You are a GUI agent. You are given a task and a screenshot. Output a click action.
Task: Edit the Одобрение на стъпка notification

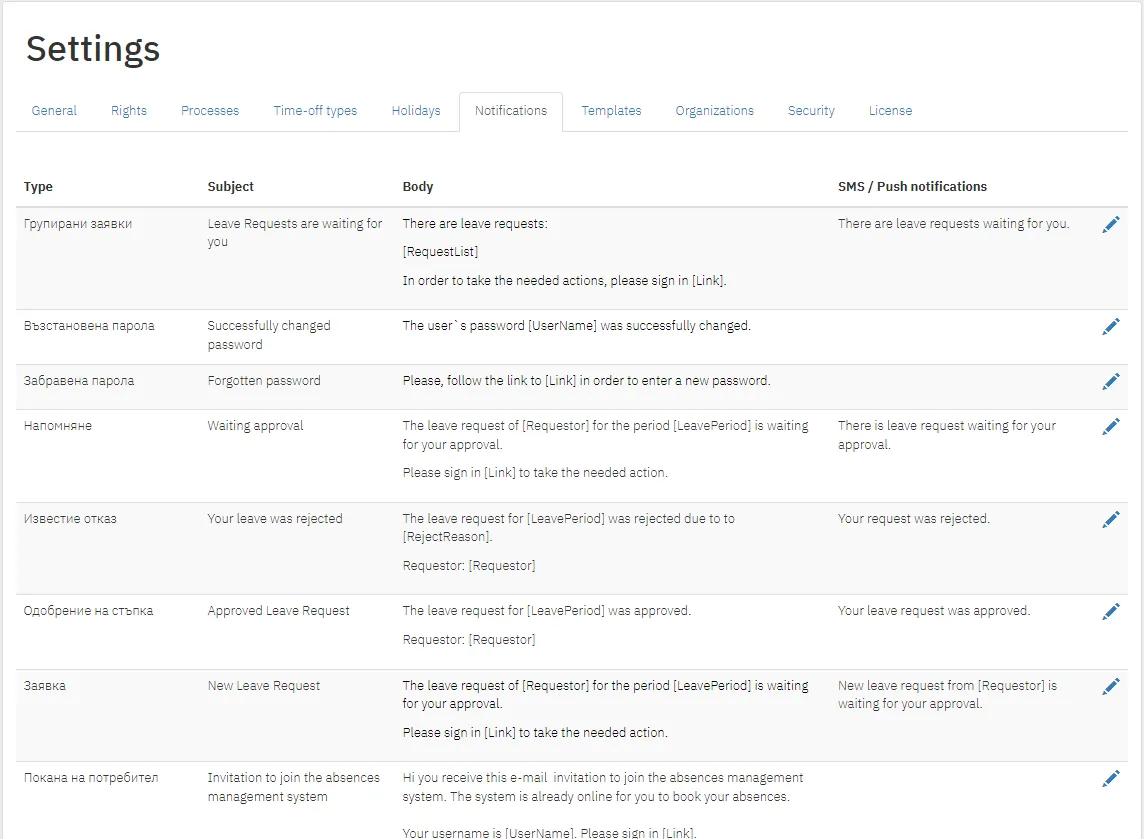tap(1110, 612)
